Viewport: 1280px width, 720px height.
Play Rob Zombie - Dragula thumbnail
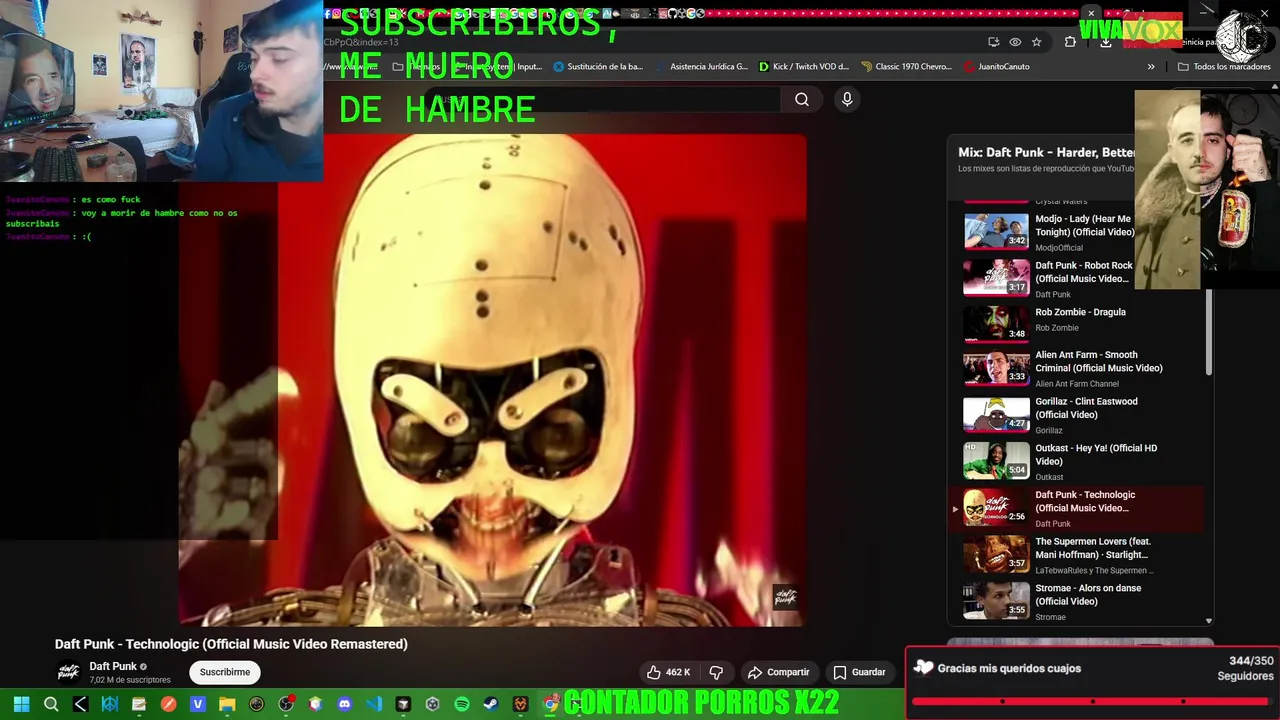click(x=996, y=324)
